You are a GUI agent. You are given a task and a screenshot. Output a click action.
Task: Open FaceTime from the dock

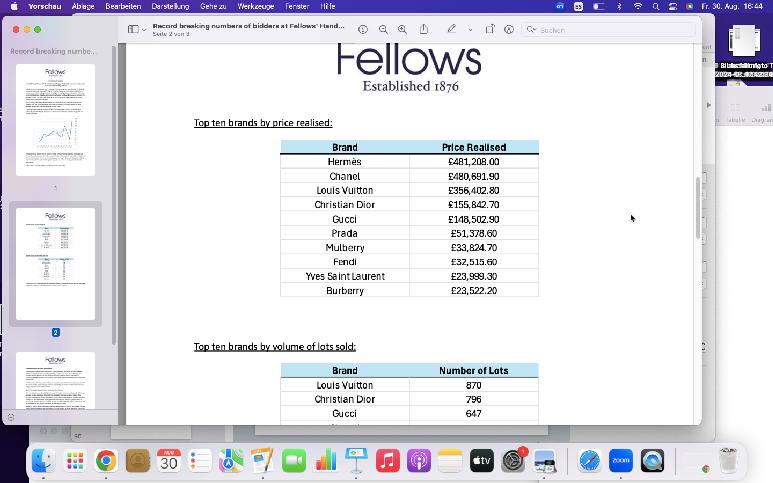pyautogui.click(x=294, y=461)
